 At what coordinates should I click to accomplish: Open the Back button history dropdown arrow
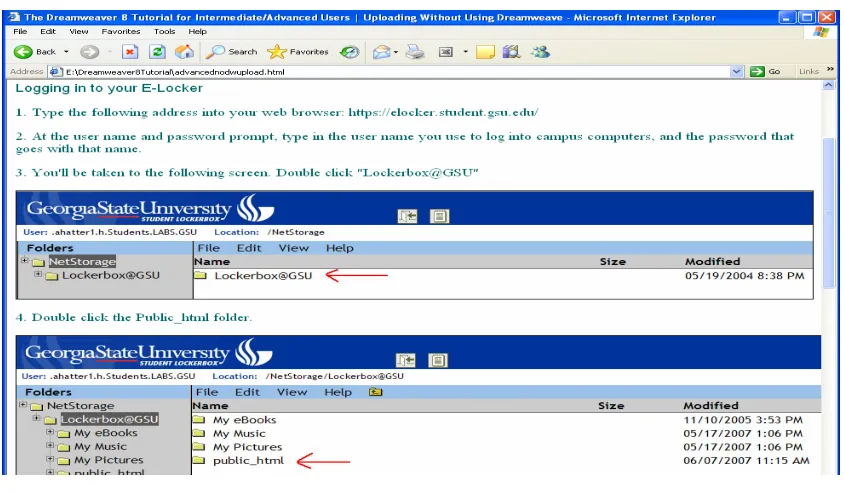pyautogui.click(x=66, y=52)
